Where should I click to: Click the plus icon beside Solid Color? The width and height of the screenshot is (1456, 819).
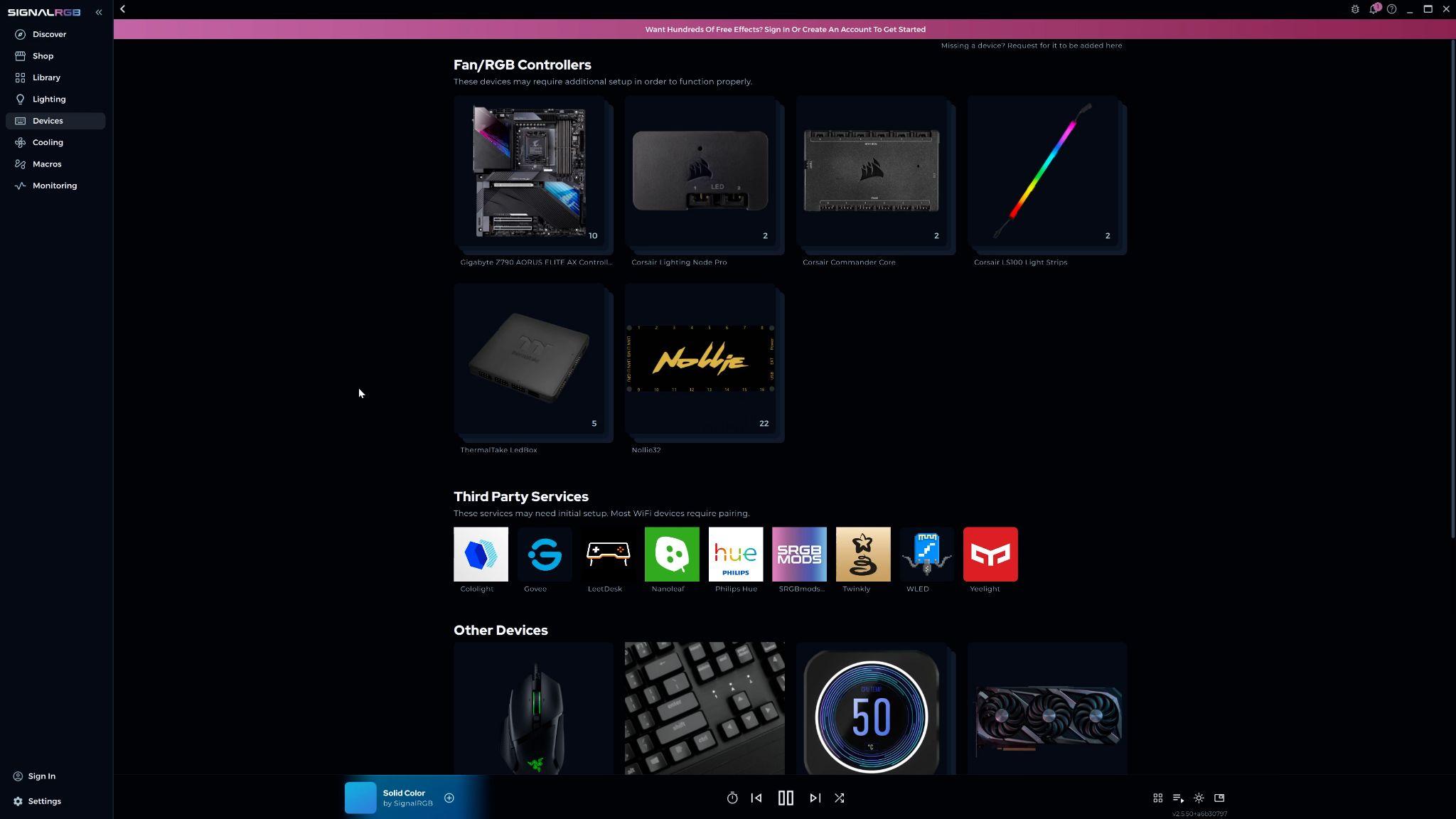coord(449,798)
